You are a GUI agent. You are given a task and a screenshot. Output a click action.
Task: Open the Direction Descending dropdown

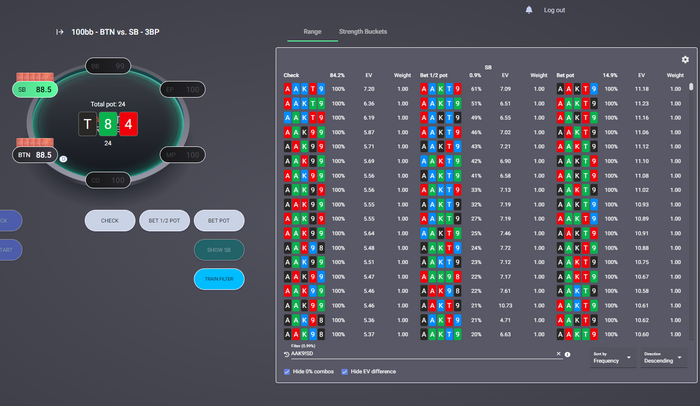(663, 358)
